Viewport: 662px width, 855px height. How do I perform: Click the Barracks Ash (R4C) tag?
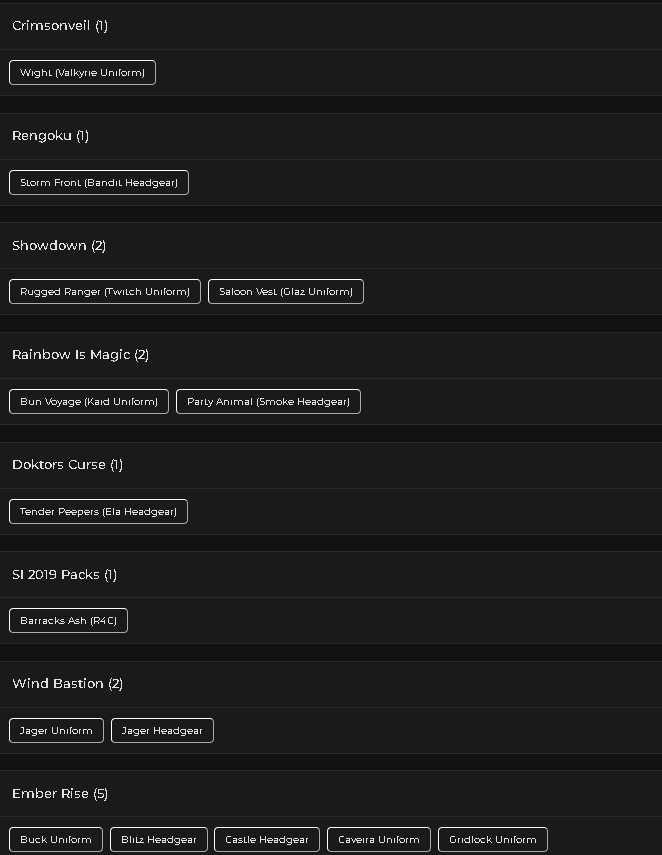pyautogui.click(x=68, y=621)
